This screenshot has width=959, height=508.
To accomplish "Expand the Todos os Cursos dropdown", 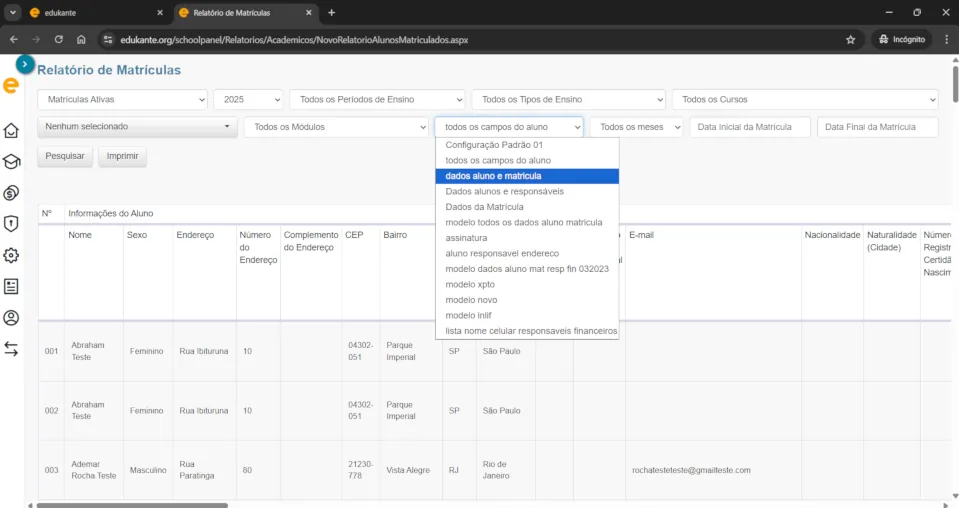I will coord(805,100).
